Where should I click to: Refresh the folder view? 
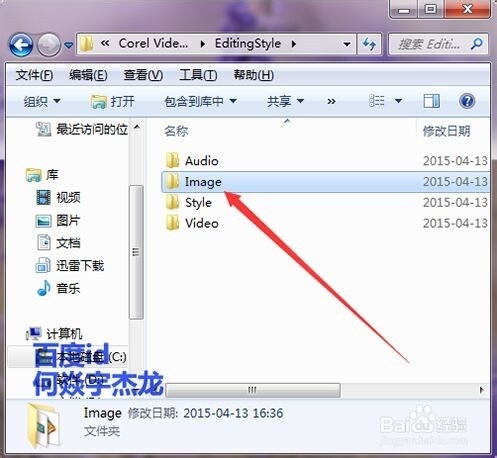(x=369, y=44)
